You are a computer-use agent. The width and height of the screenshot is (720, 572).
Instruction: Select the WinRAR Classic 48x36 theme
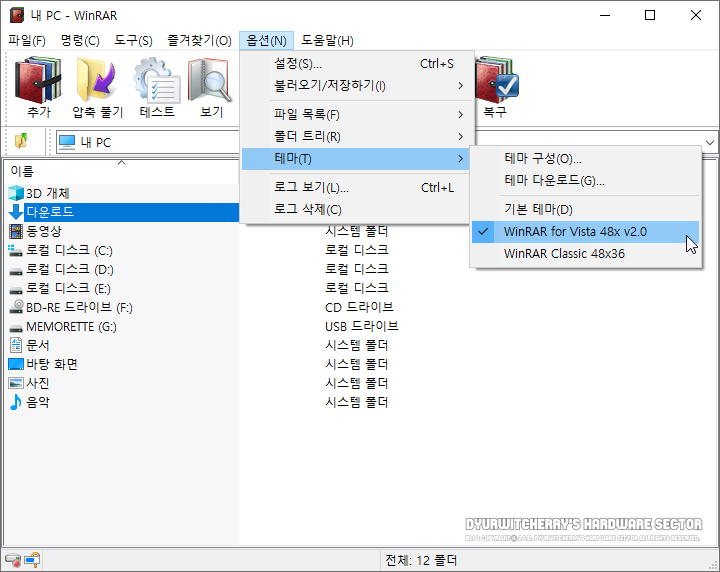point(585,254)
